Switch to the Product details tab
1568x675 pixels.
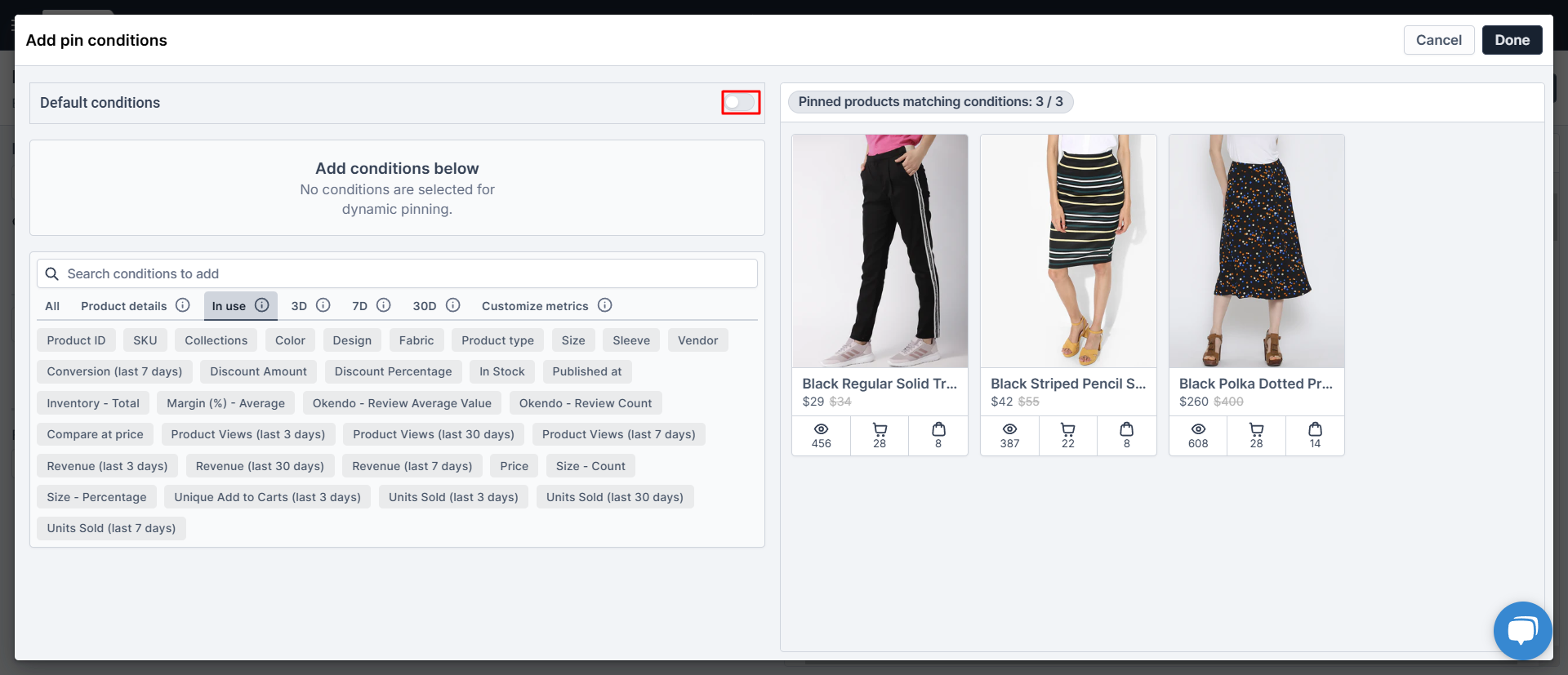(124, 306)
